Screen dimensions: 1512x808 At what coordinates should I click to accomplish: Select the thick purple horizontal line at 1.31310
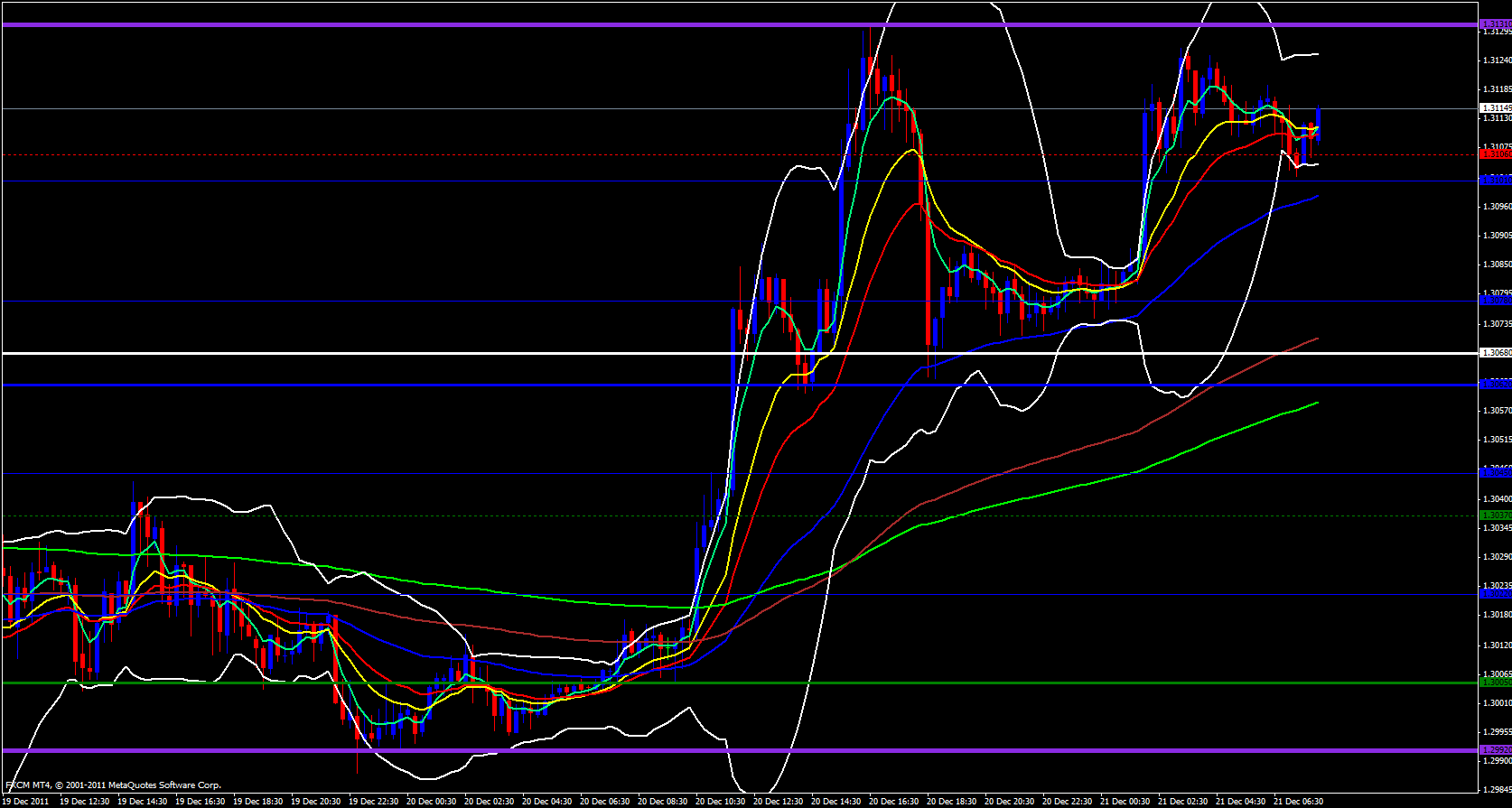(740, 24)
